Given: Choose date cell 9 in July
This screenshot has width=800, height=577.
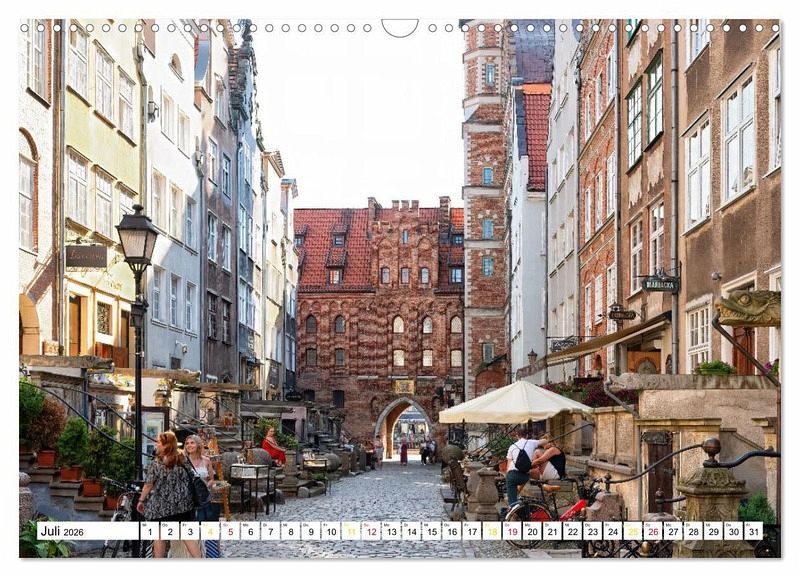Looking at the screenshot, I should click(311, 531).
